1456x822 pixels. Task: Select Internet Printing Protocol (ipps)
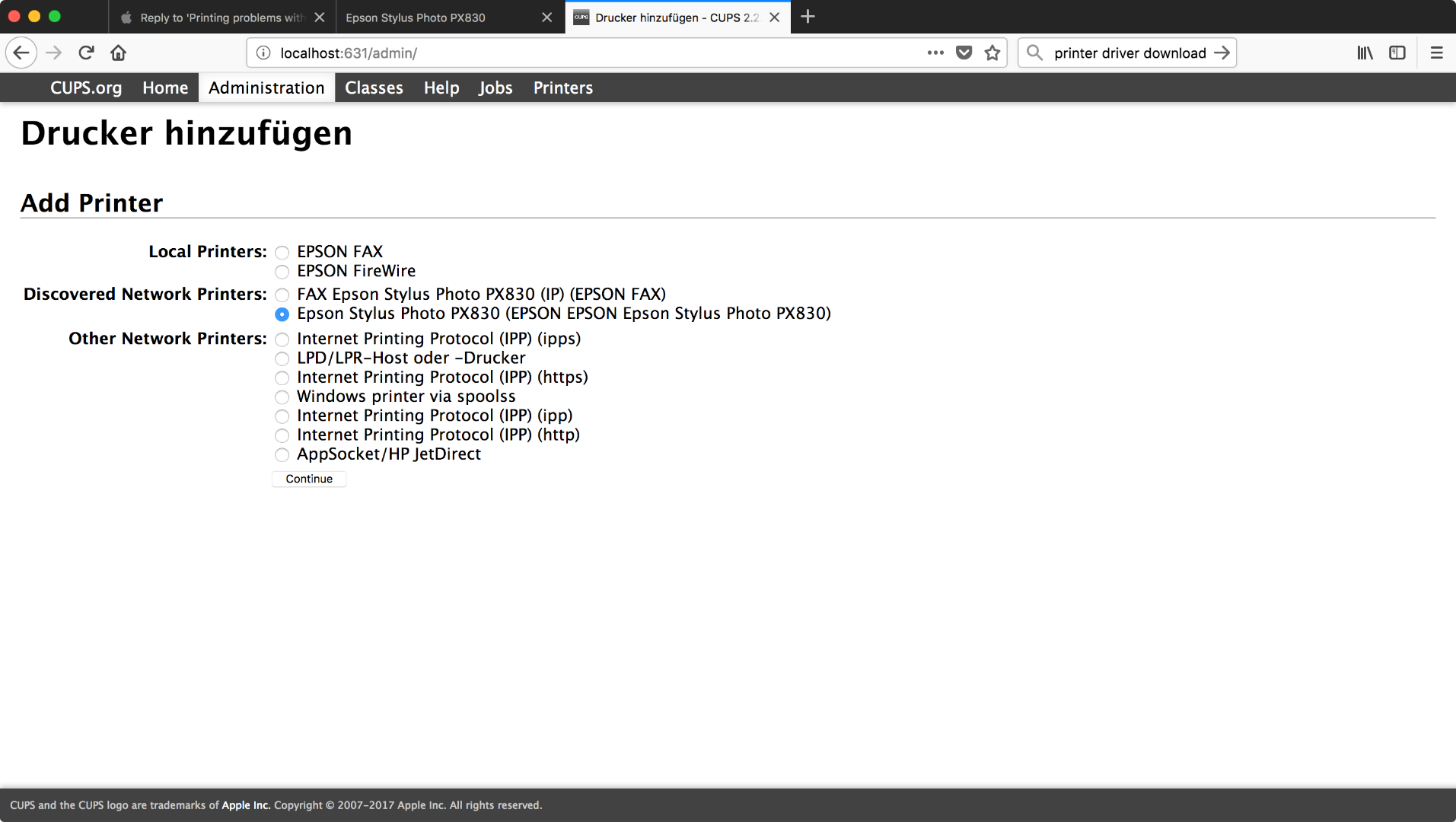[x=282, y=339]
